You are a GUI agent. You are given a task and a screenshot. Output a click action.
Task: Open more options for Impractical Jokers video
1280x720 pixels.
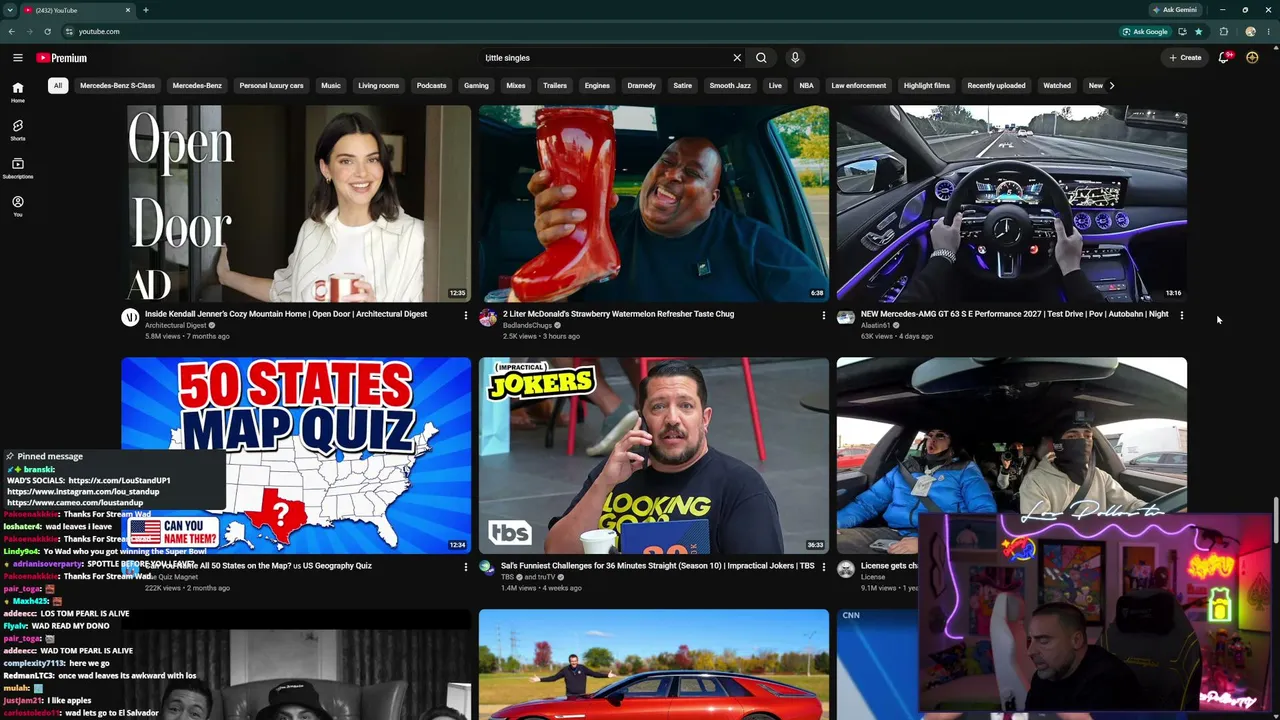pyautogui.click(x=823, y=567)
